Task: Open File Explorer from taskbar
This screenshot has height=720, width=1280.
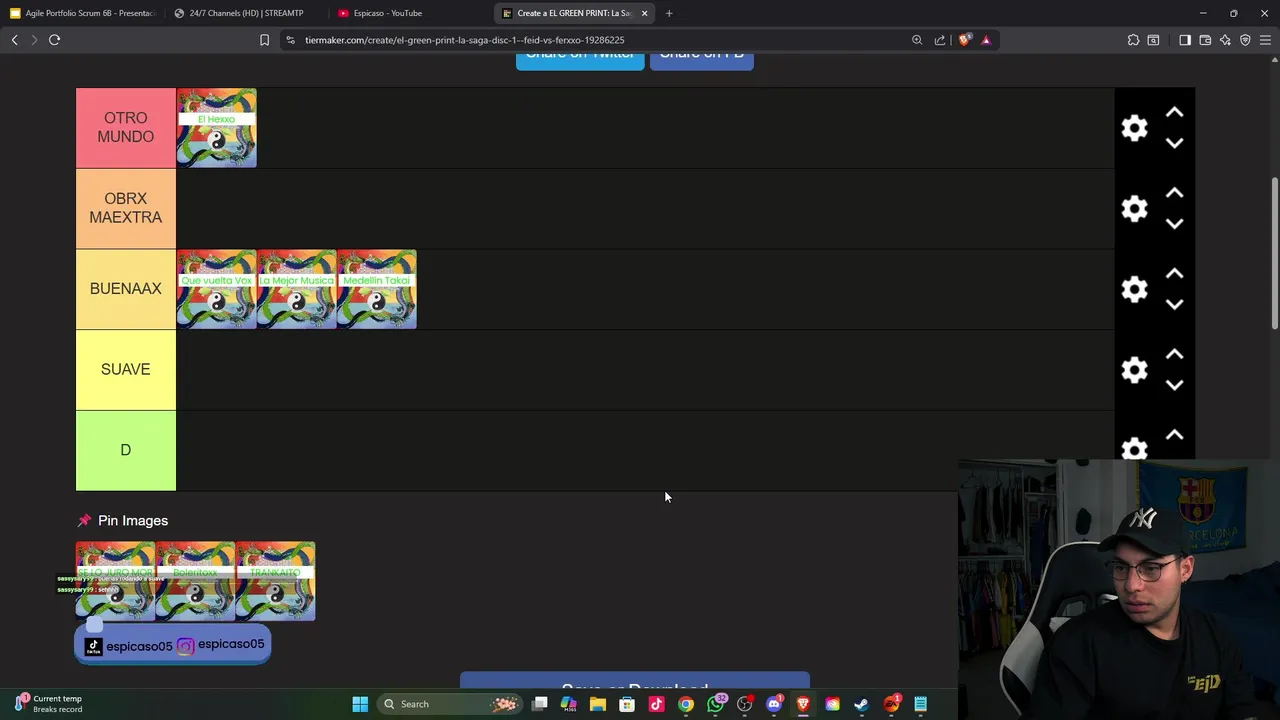Action: pos(598,704)
